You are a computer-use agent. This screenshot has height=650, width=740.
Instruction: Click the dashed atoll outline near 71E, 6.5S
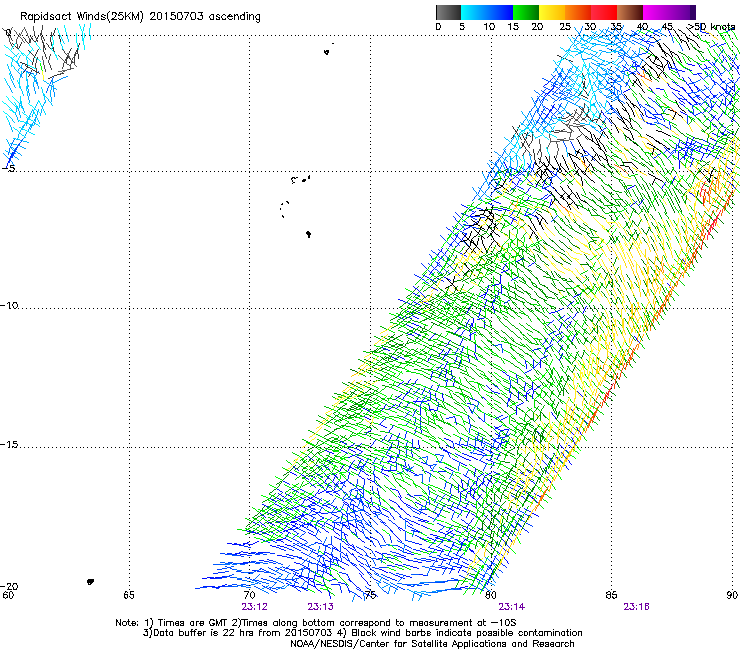pyautogui.click(x=285, y=209)
